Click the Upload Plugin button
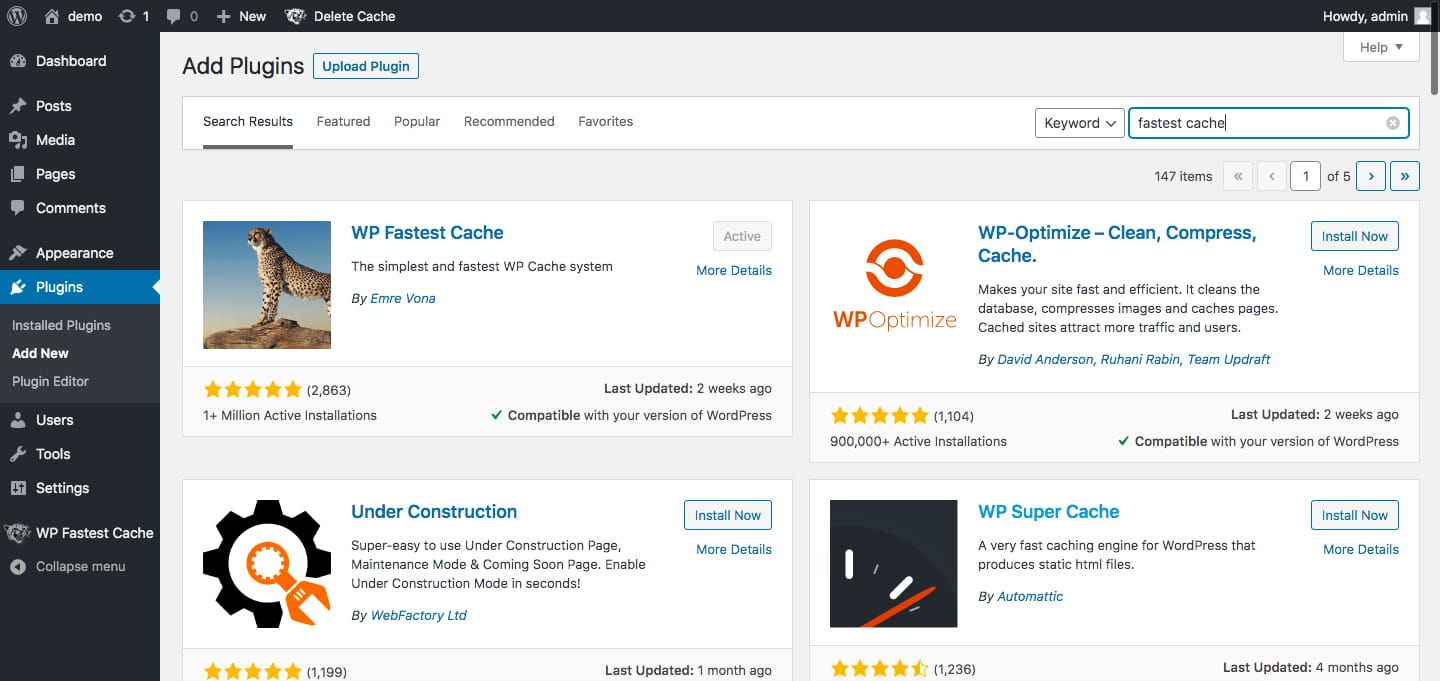 (x=366, y=66)
